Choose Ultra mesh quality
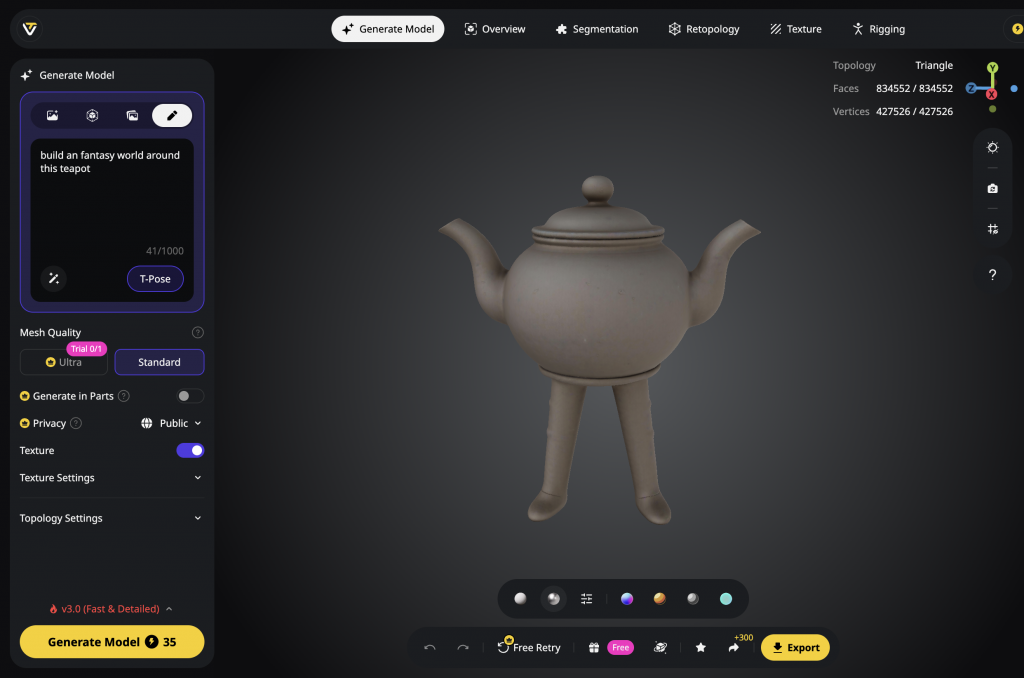 click(65, 362)
